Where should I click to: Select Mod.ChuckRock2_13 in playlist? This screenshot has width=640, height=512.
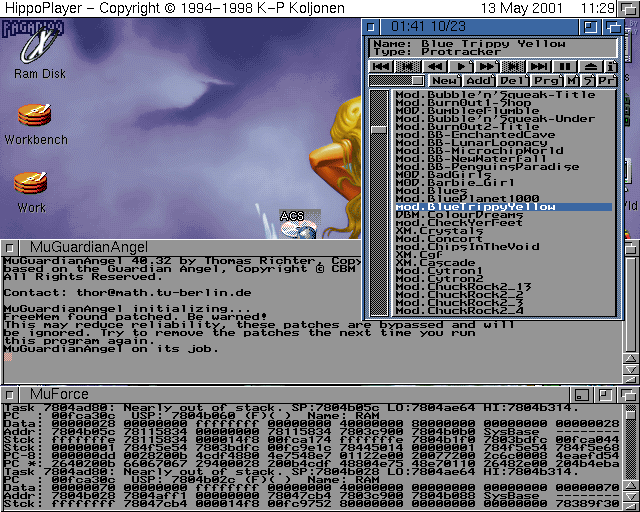pyautogui.click(x=504, y=287)
